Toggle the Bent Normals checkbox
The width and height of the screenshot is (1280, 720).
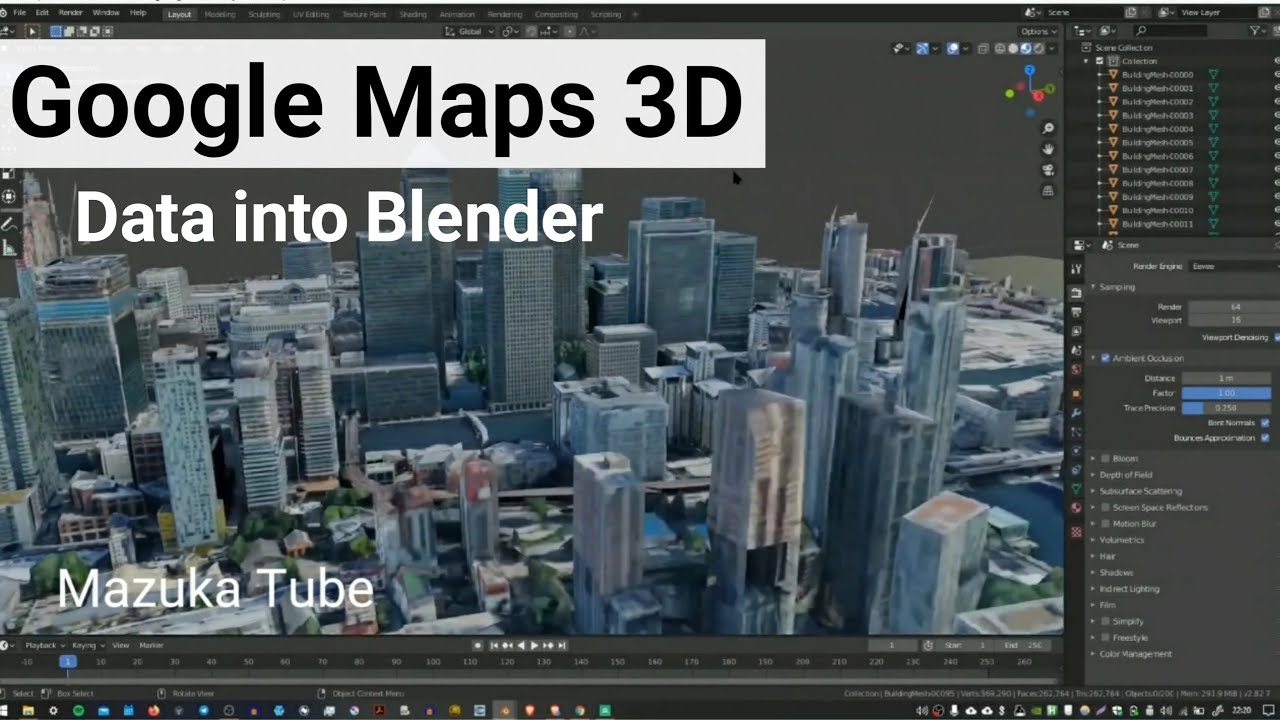1265,423
